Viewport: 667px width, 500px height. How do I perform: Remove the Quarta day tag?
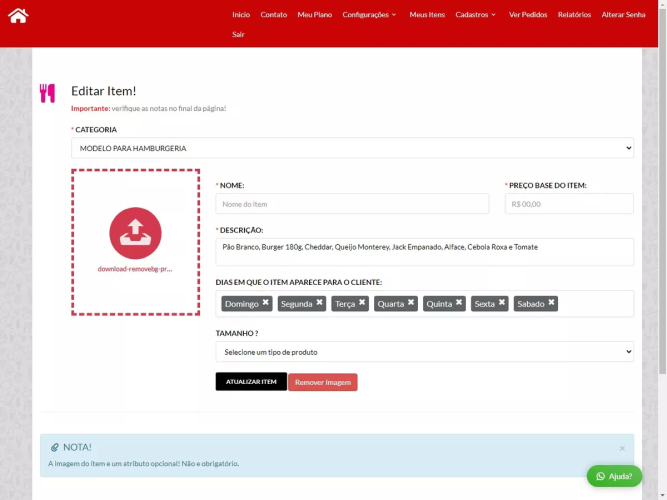click(x=410, y=303)
